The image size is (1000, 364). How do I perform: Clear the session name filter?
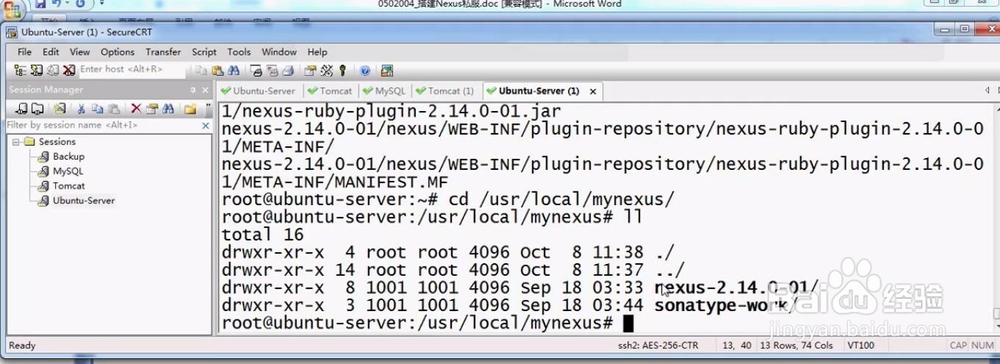205,126
